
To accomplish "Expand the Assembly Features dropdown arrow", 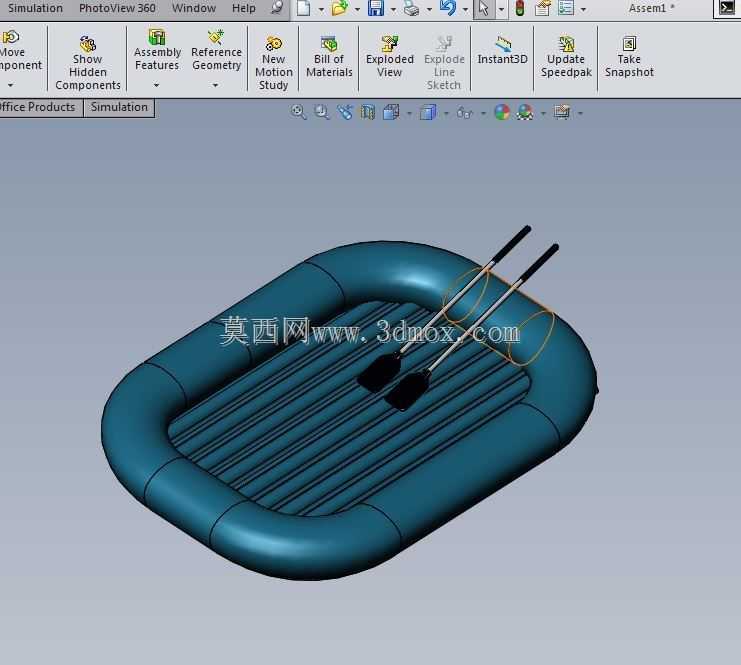I will point(156,85).
